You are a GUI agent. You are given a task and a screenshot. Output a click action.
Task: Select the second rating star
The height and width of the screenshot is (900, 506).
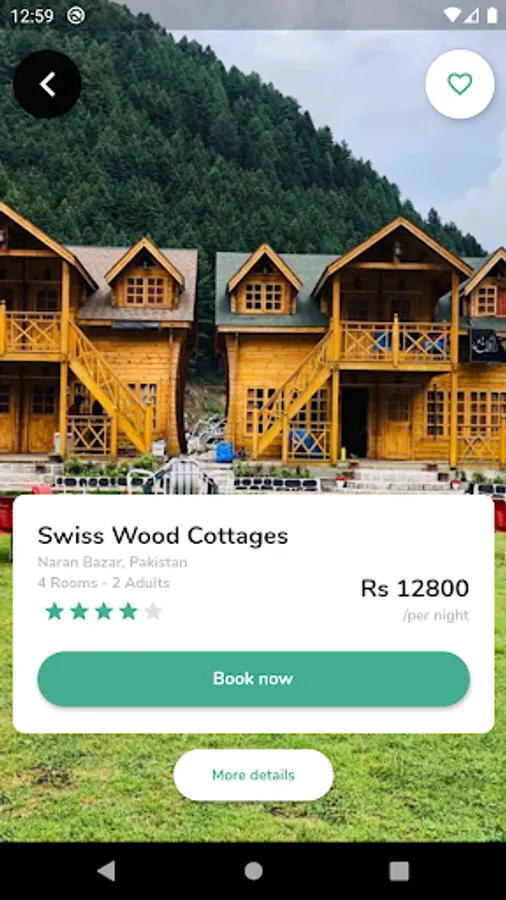(79, 611)
